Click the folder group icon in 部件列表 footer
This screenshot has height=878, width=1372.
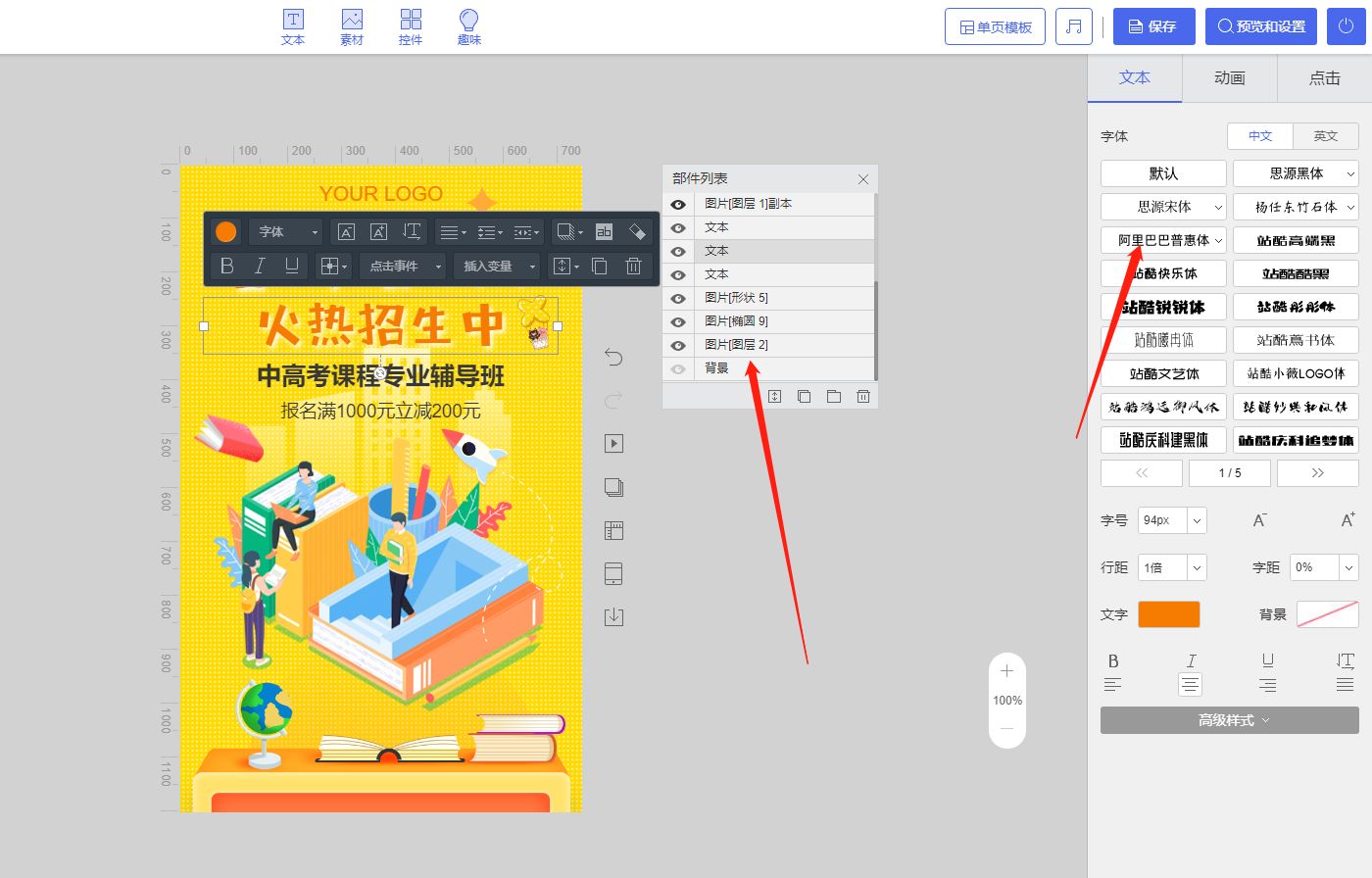[833, 396]
